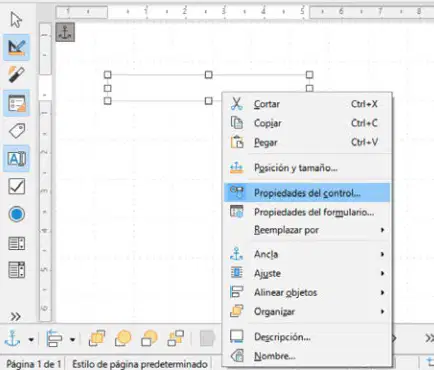The width and height of the screenshot is (434, 370).
Task: Click Forward One toolbar icon
Action: [x=123, y=338]
